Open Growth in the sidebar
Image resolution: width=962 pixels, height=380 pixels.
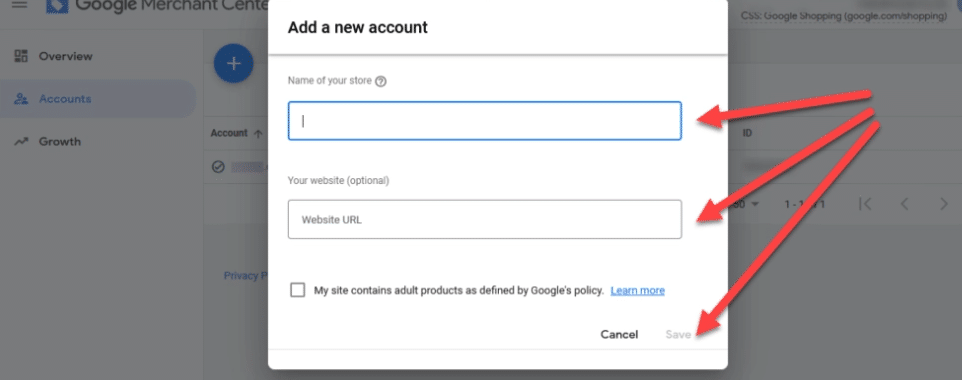(60, 142)
